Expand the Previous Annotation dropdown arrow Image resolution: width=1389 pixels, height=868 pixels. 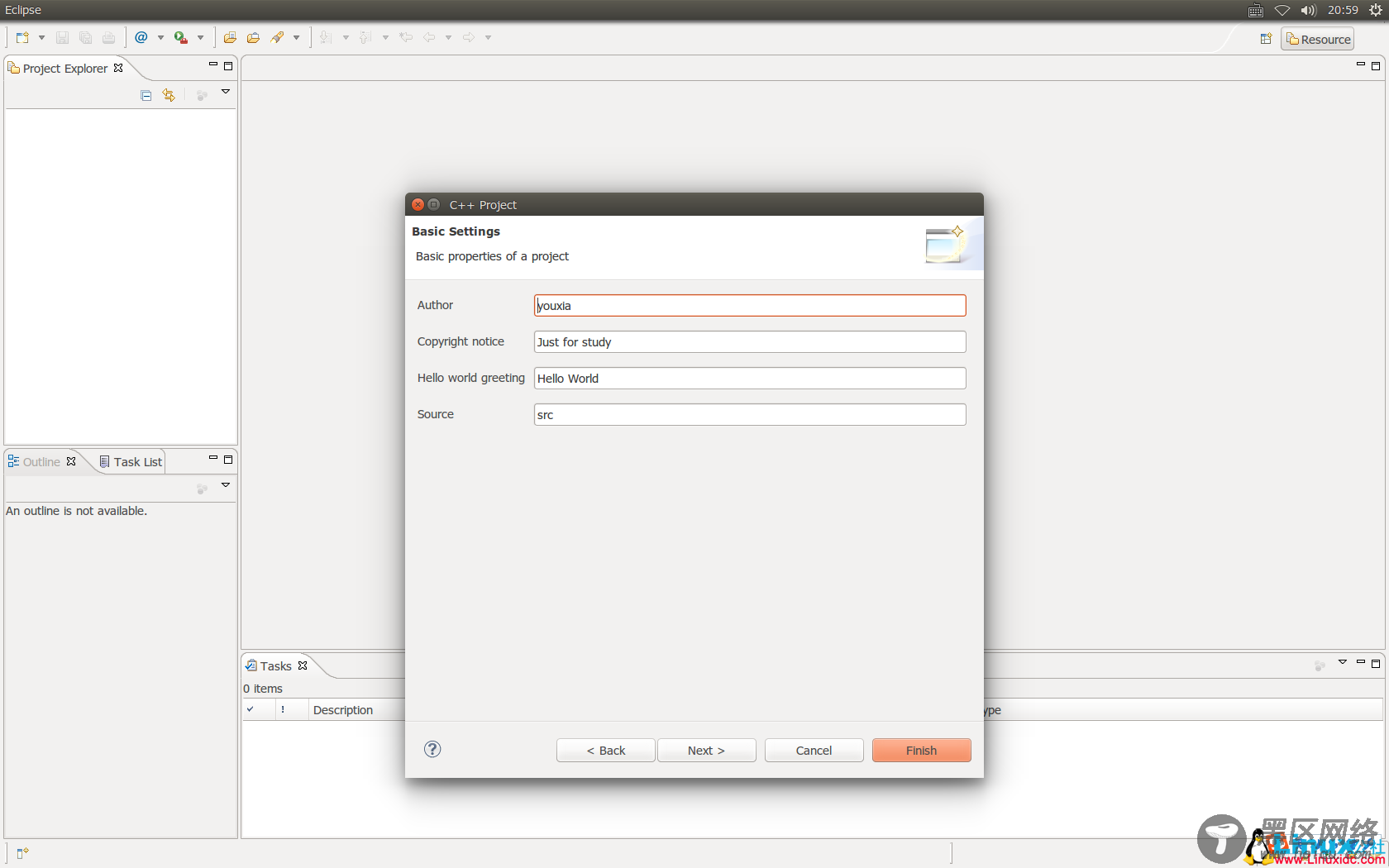pos(385,38)
